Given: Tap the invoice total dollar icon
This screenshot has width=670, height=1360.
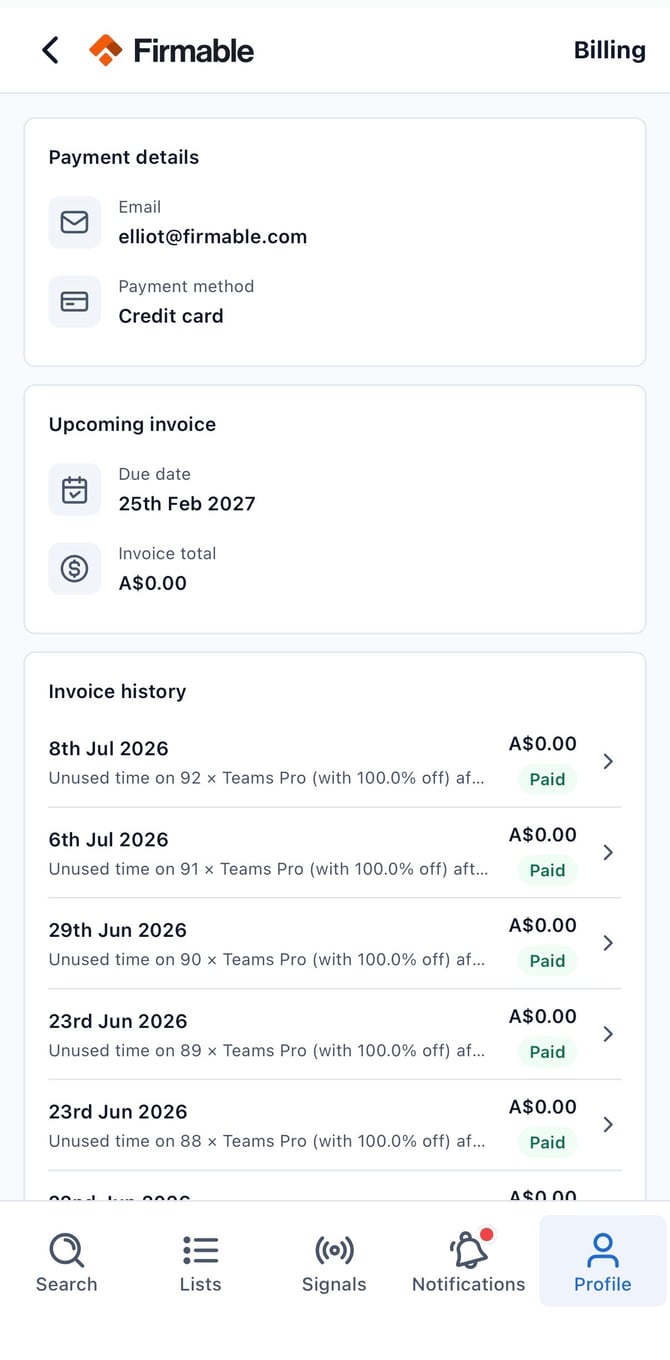Looking at the screenshot, I should (x=75, y=568).
